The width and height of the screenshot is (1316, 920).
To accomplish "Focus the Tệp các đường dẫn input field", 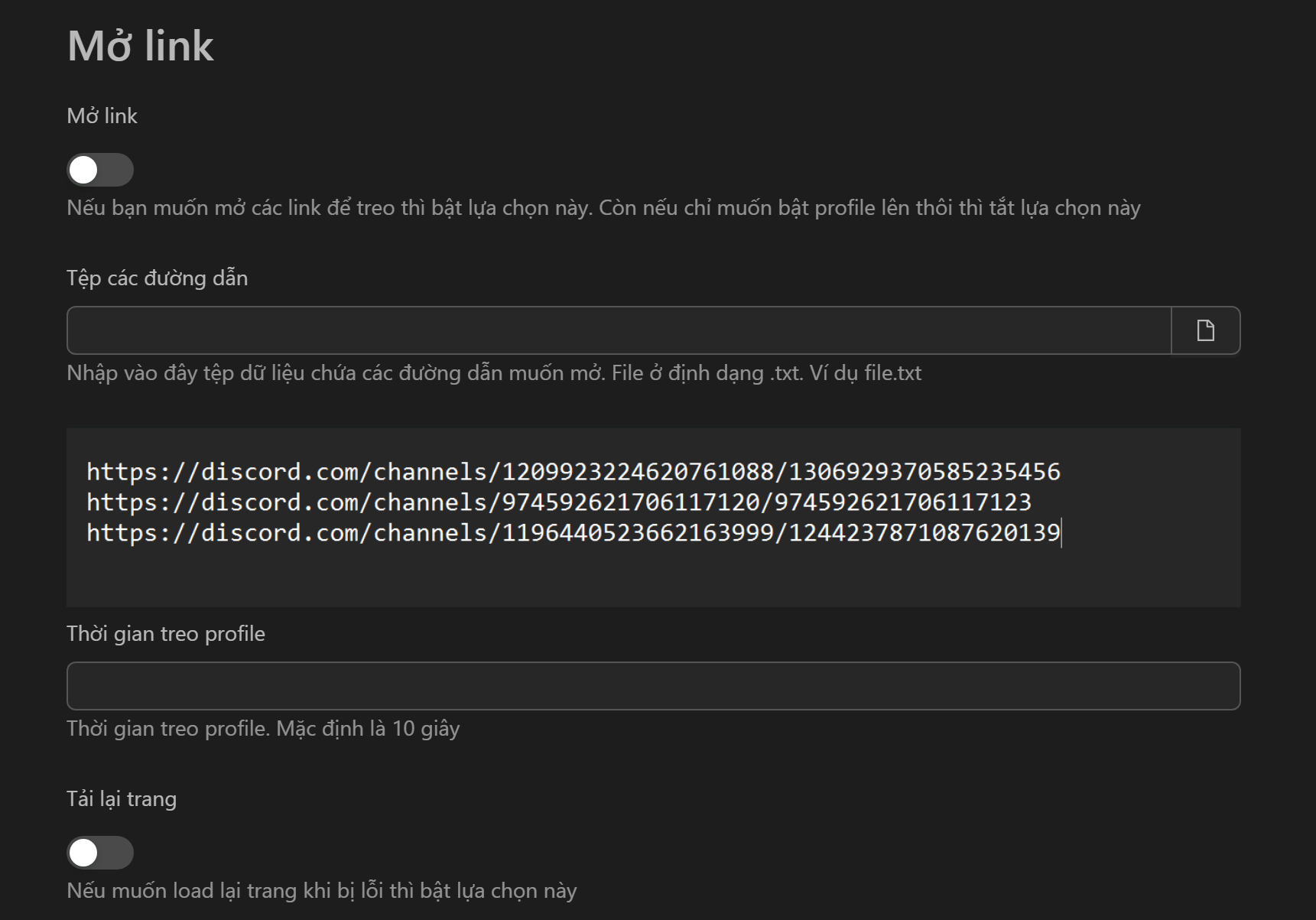I will (x=618, y=330).
